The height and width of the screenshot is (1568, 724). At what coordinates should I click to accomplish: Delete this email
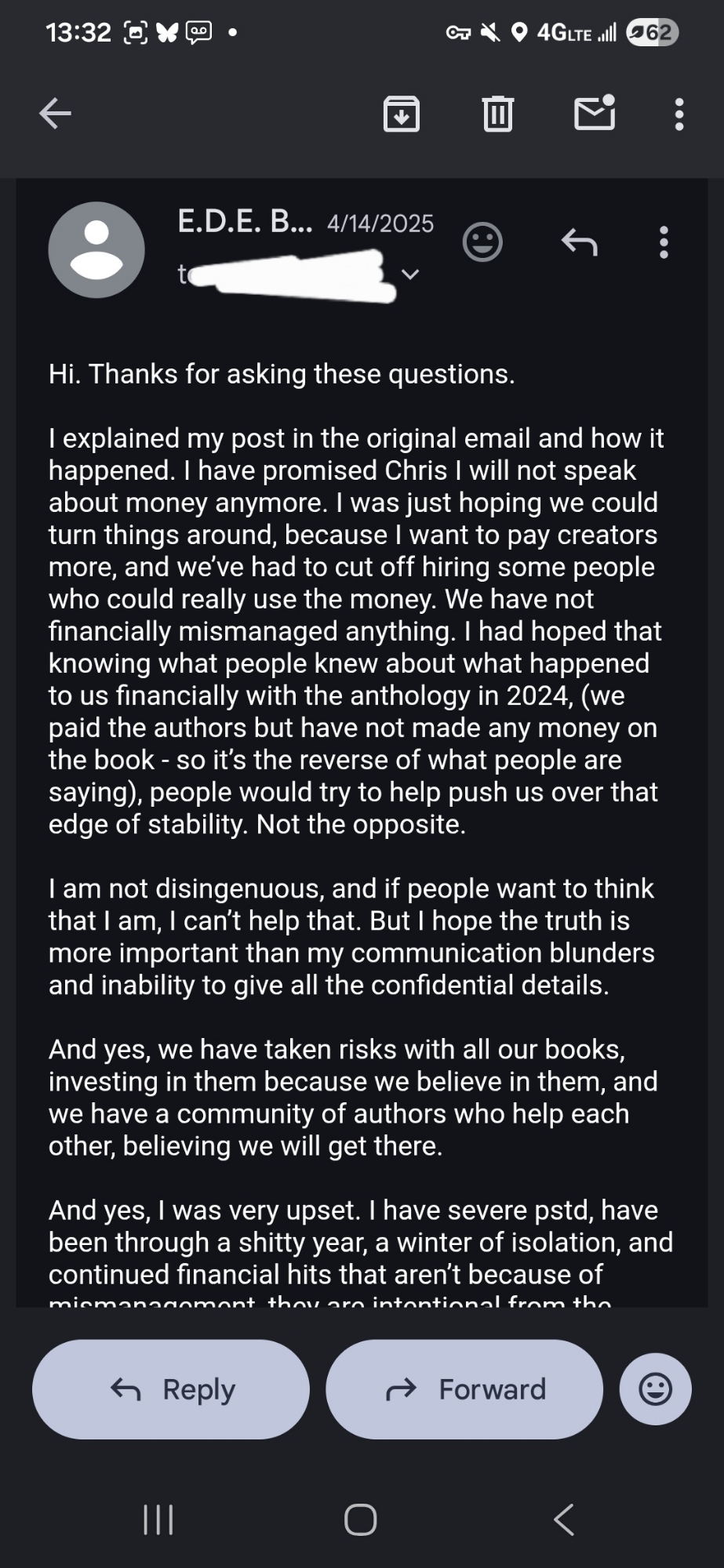pos(497,114)
